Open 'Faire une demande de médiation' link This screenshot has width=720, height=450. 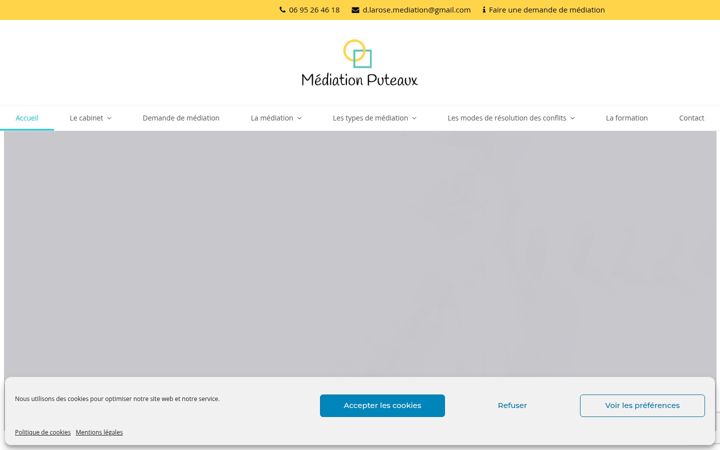[546, 10]
